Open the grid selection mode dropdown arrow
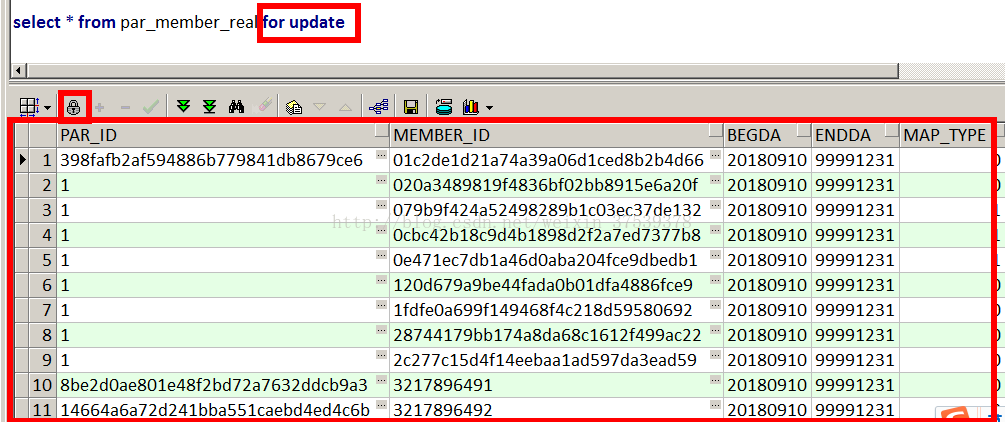1005x422 pixels. click(48, 108)
